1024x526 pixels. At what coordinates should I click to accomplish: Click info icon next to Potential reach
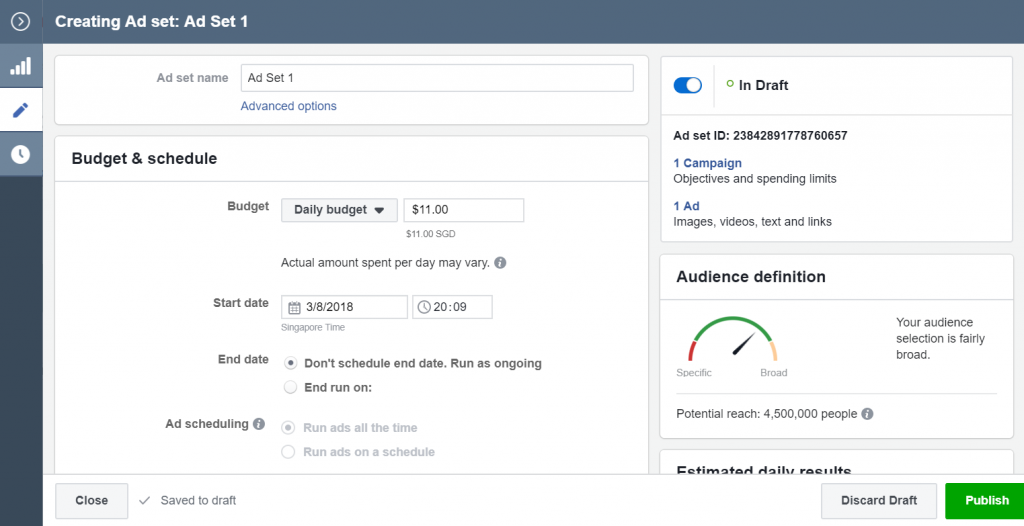pos(867,414)
